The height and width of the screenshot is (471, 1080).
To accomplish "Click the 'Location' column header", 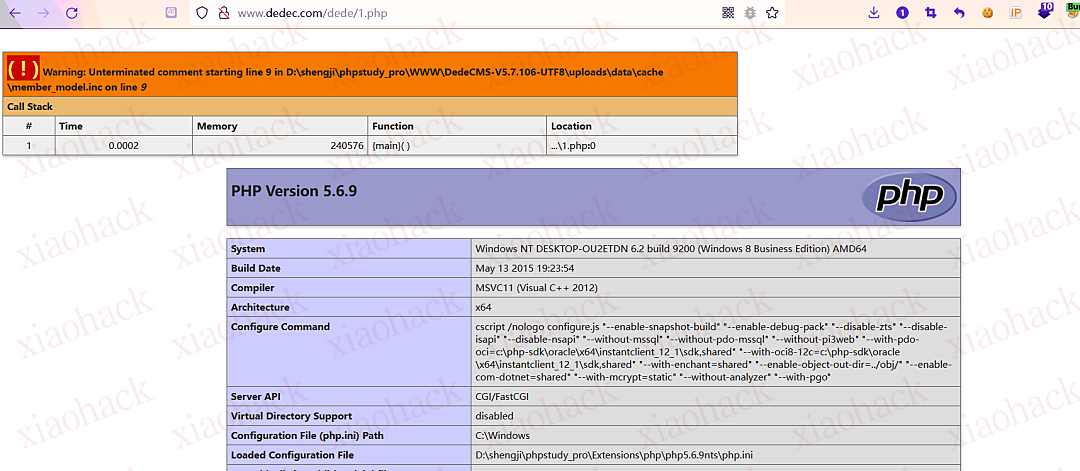I will point(642,126).
